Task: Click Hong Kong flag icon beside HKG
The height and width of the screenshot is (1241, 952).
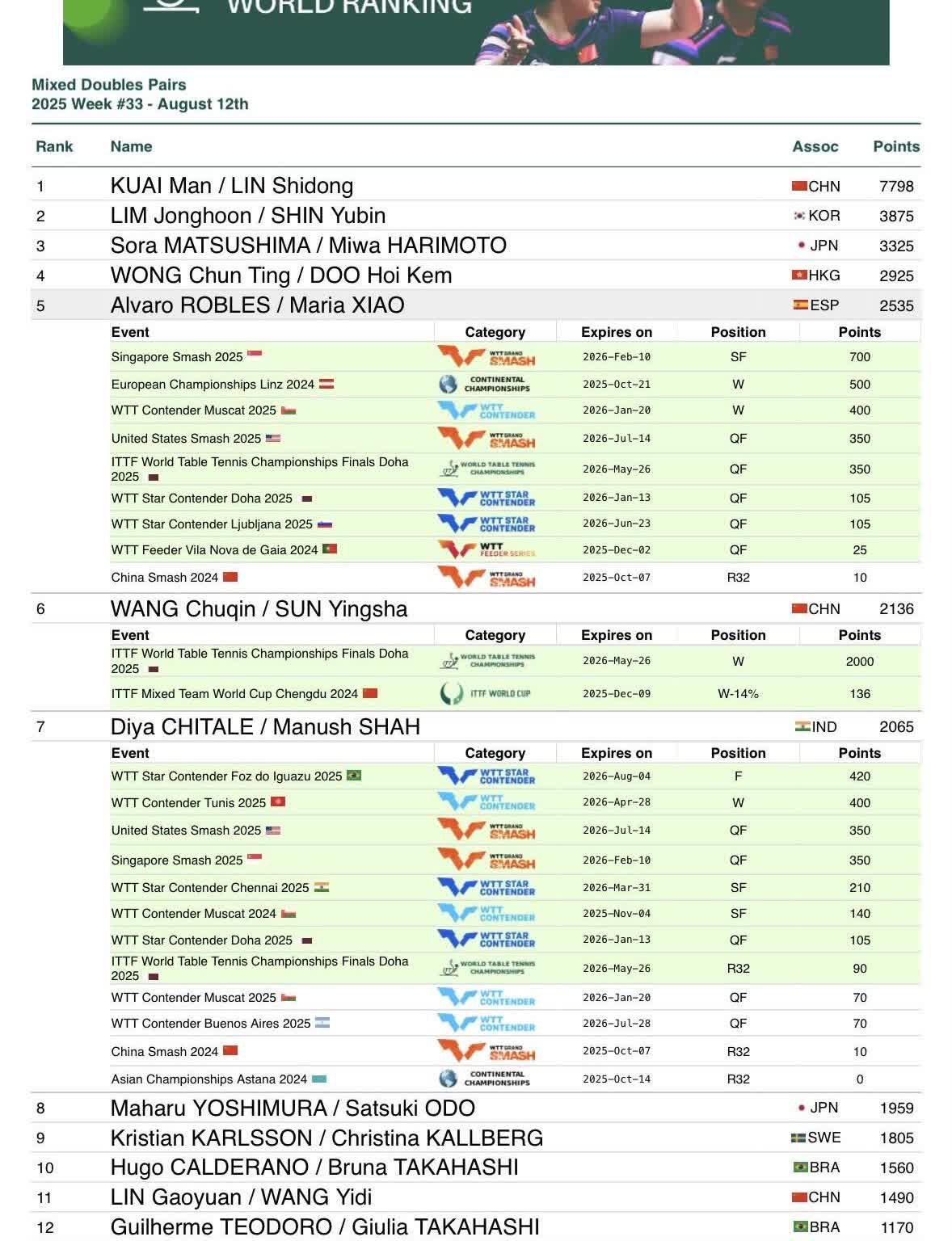Action: point(799,276)
